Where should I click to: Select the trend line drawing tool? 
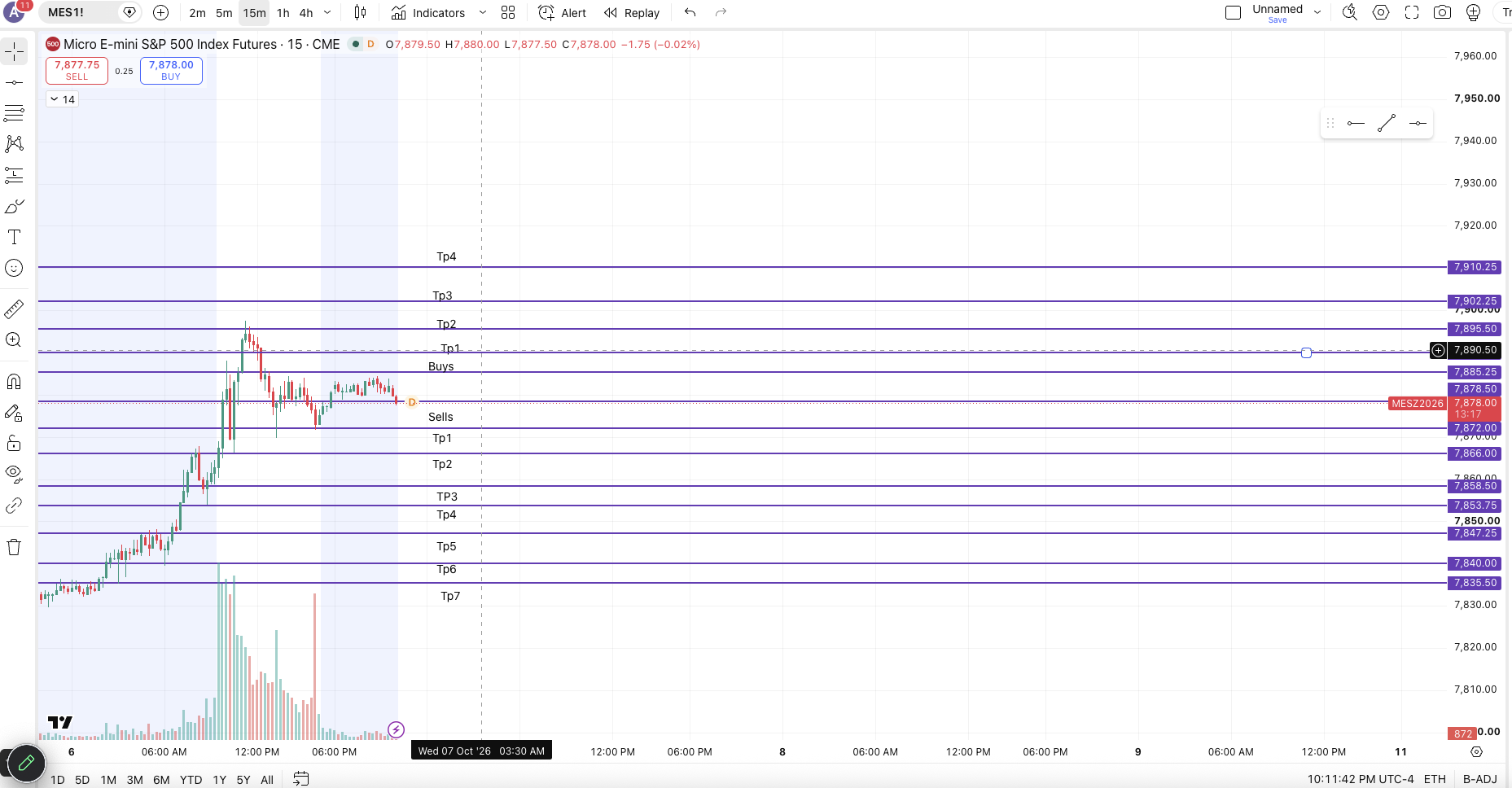[x=15, y=82]
